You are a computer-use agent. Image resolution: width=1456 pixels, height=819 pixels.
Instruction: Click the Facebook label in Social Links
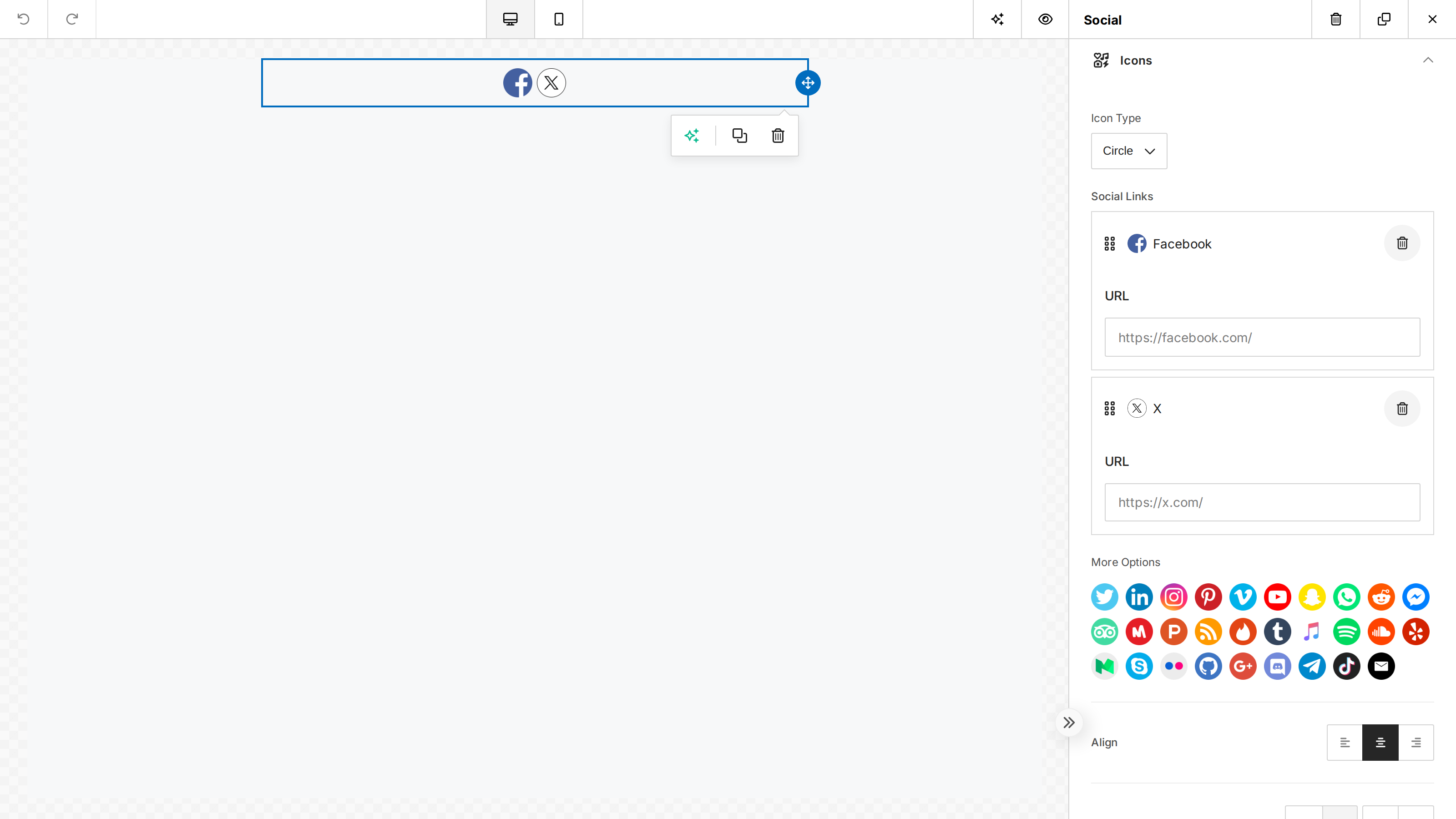(x=1182, y=243)
